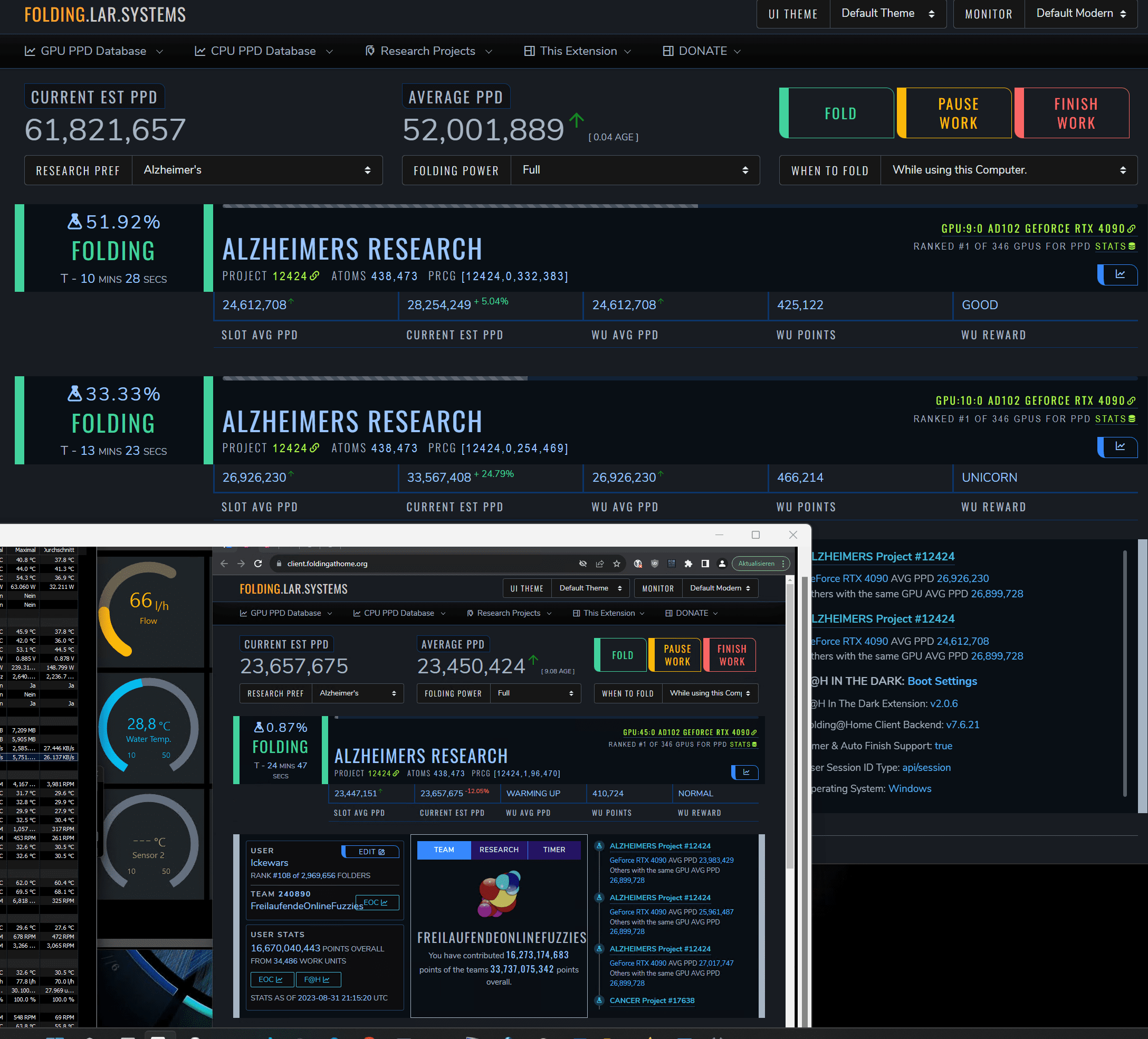Open the Folding Power dropdown in front window
Viewport: 1148px width, 1039px height.
click(x=535, y=693)
